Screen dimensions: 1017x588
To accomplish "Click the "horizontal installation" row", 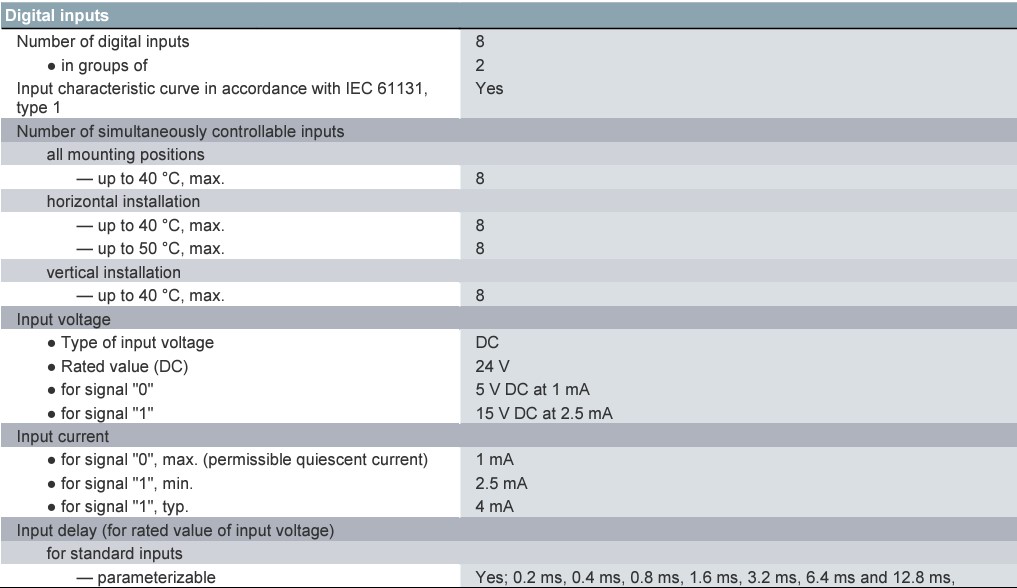I will pyautogui.click(x=508, y=202).
